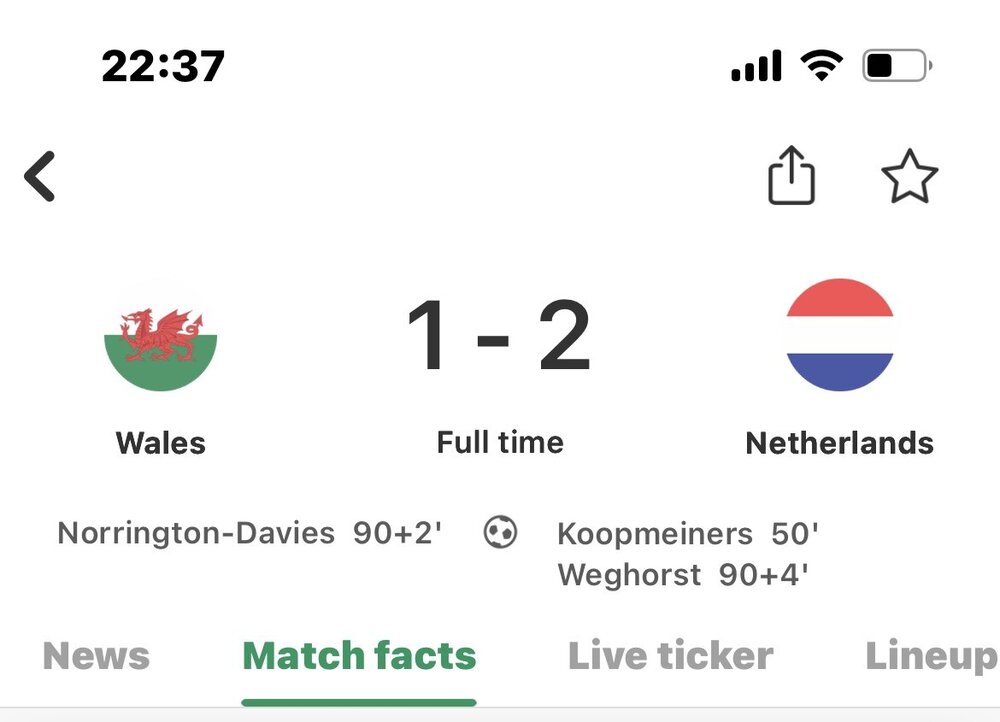Image resolution: width=1000 pixels, height=722 pixels.
Task: Tap the battery indicator in status bar
Action: pos(897,65)
